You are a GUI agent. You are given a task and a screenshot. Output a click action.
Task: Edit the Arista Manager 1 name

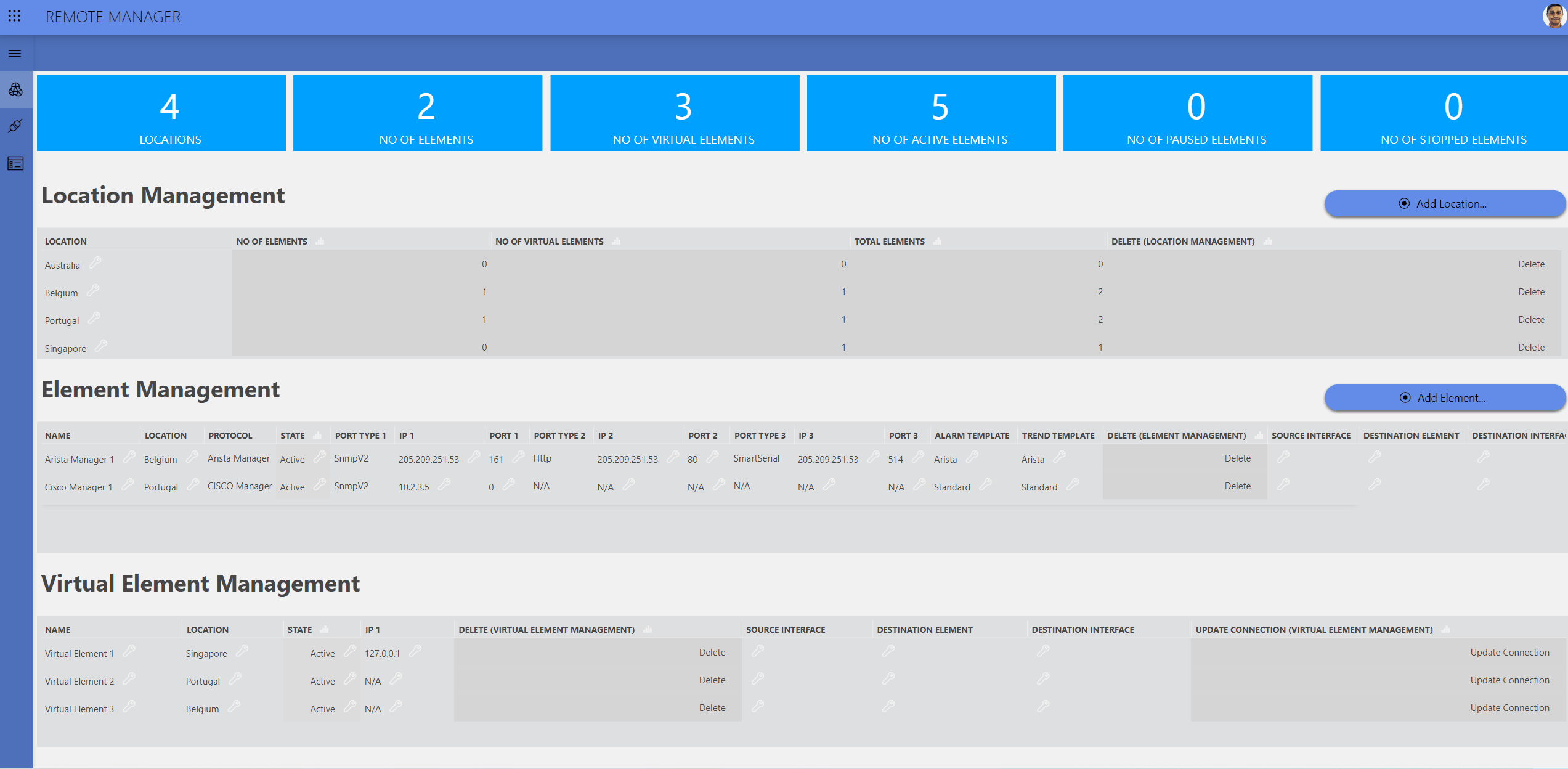pyautogui.click(x=129, y=457)
